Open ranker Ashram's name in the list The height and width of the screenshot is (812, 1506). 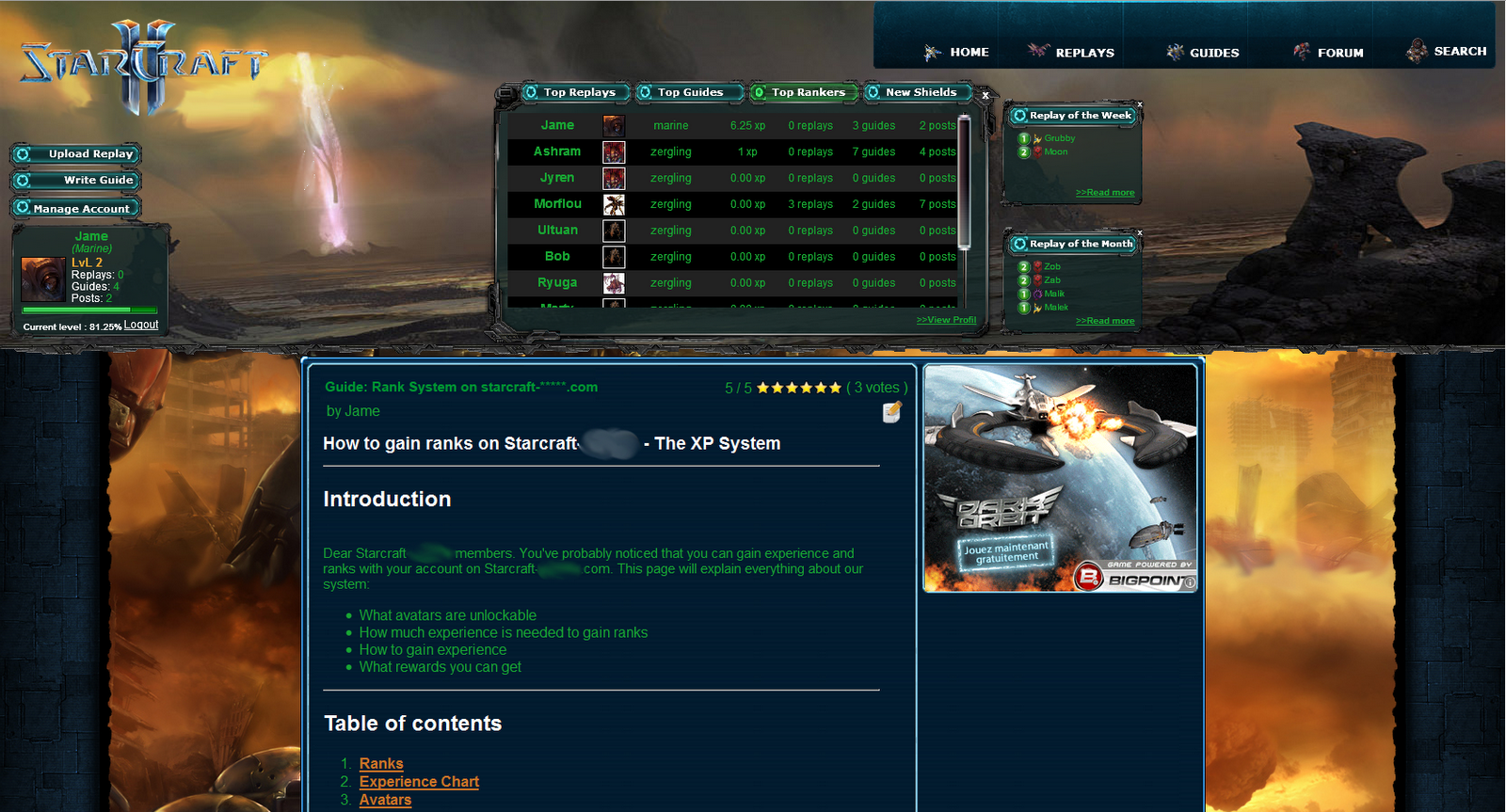557,151
